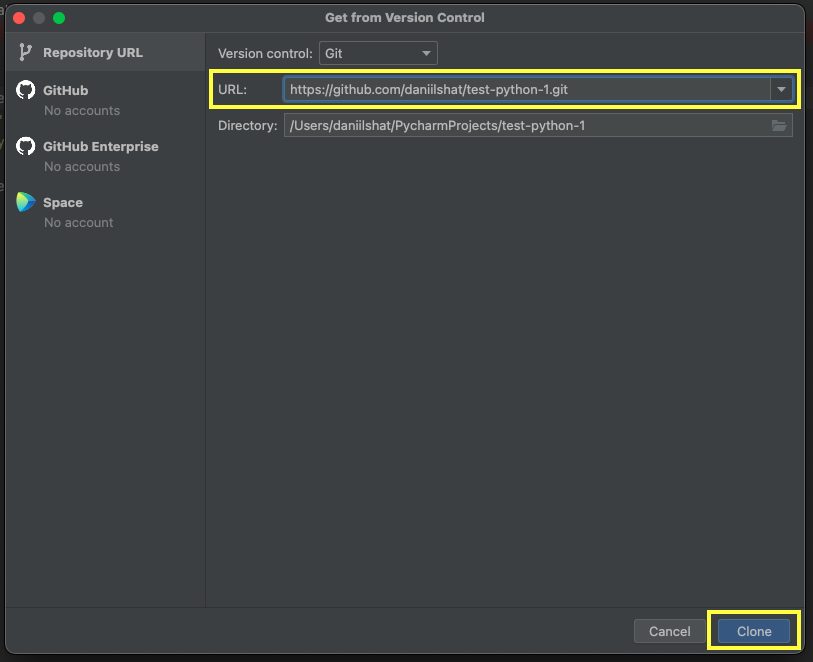
Task: Focus the repository URL input field
Action: tap(526, 89)
